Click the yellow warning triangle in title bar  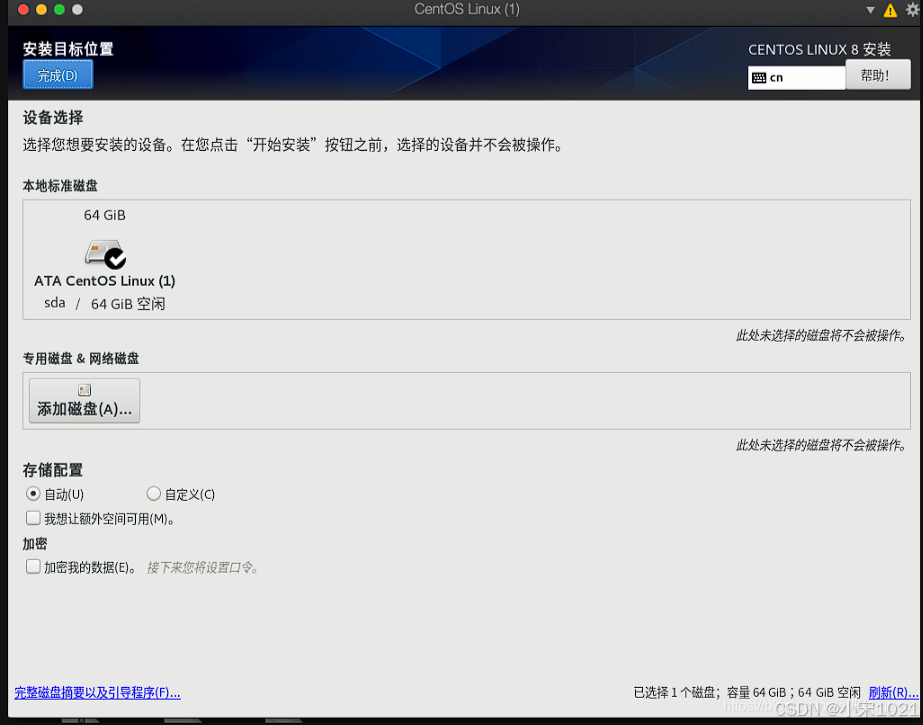coord(890,10)
